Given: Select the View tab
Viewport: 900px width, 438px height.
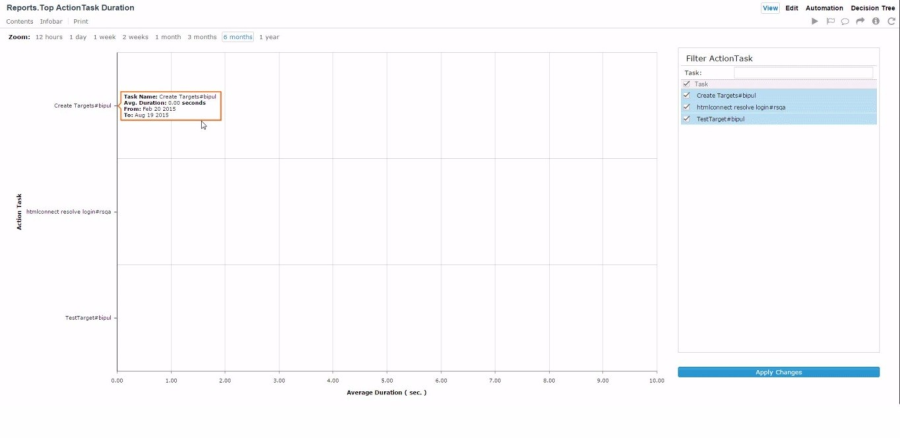Looking at the screenshot, I should point(770,8).
